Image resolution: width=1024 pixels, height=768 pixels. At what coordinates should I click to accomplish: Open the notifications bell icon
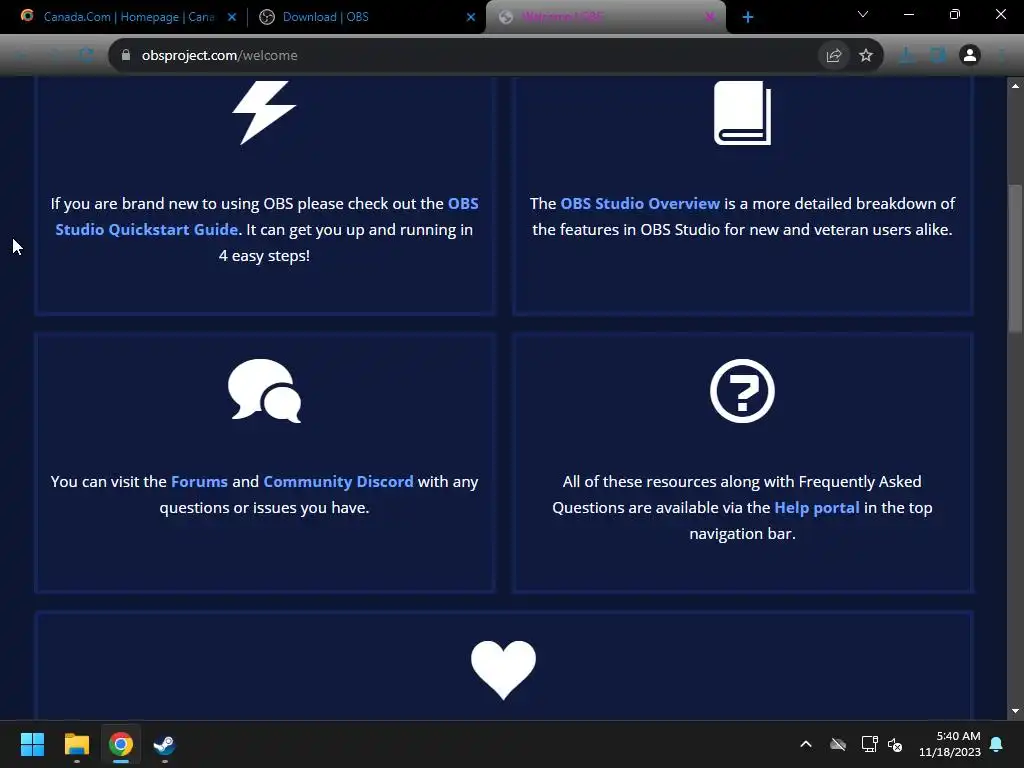point(997,744)
